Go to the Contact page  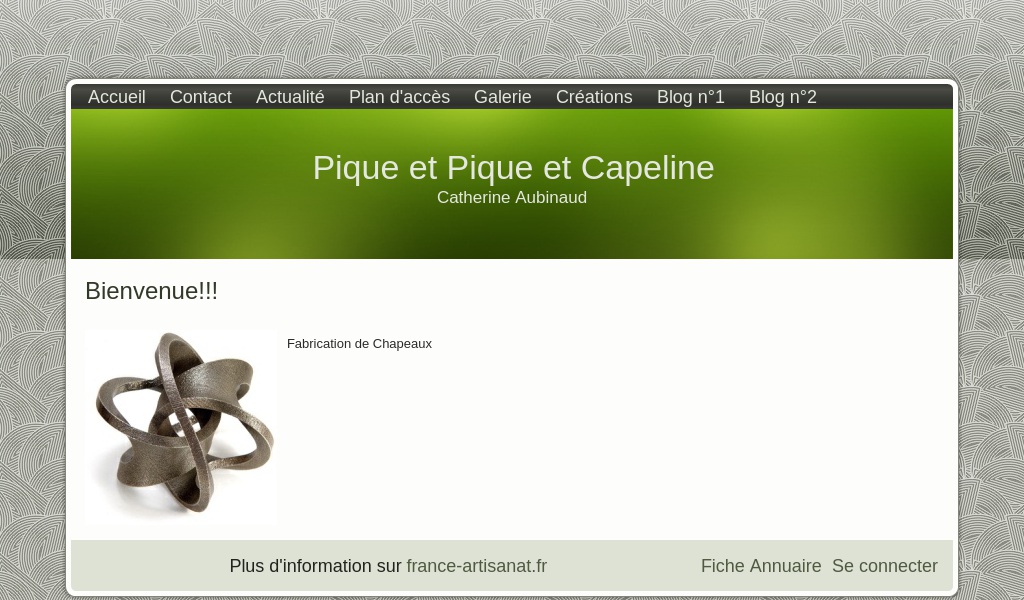200,97
